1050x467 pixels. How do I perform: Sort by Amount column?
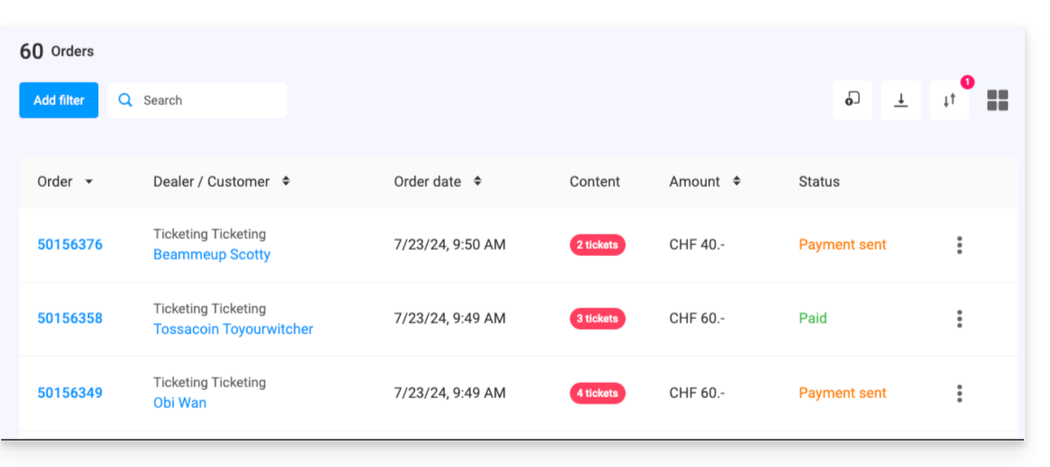(737, 182)
